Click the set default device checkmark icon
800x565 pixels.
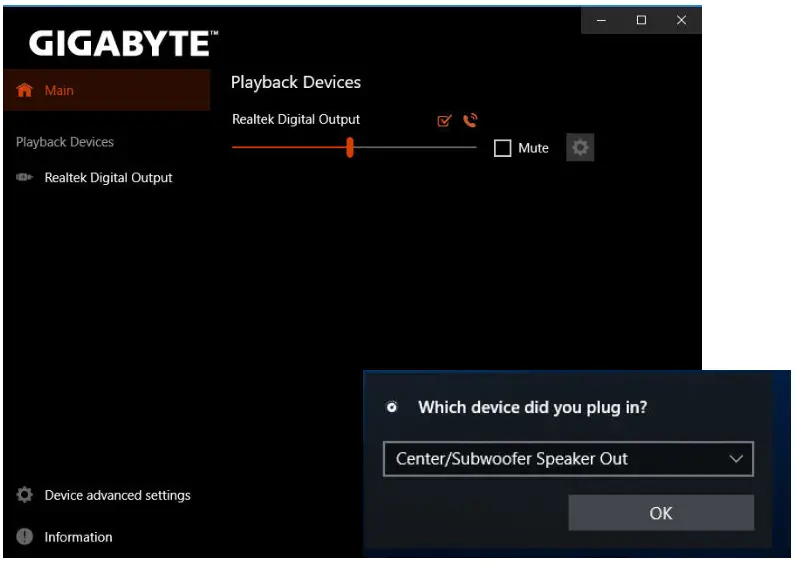[444, 120]
